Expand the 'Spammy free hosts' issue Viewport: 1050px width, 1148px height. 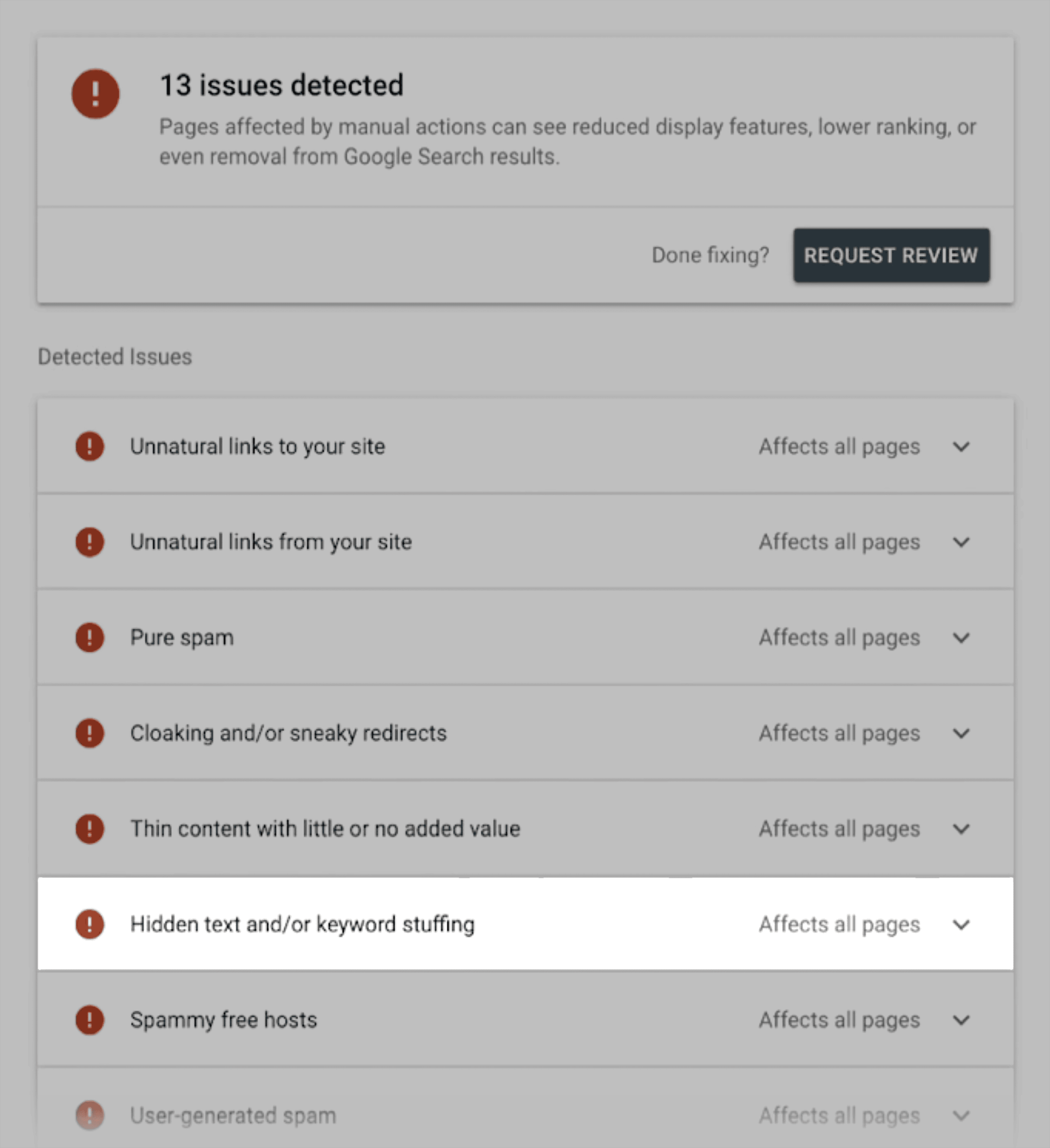[961, 1021]
